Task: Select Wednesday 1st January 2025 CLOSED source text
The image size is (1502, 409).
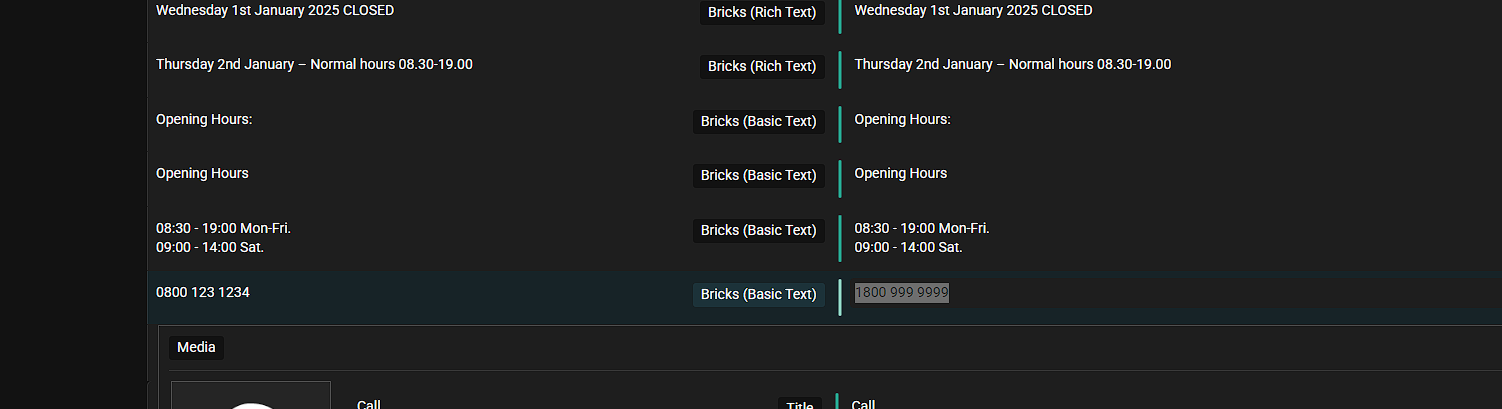Action: pos(275,10)
